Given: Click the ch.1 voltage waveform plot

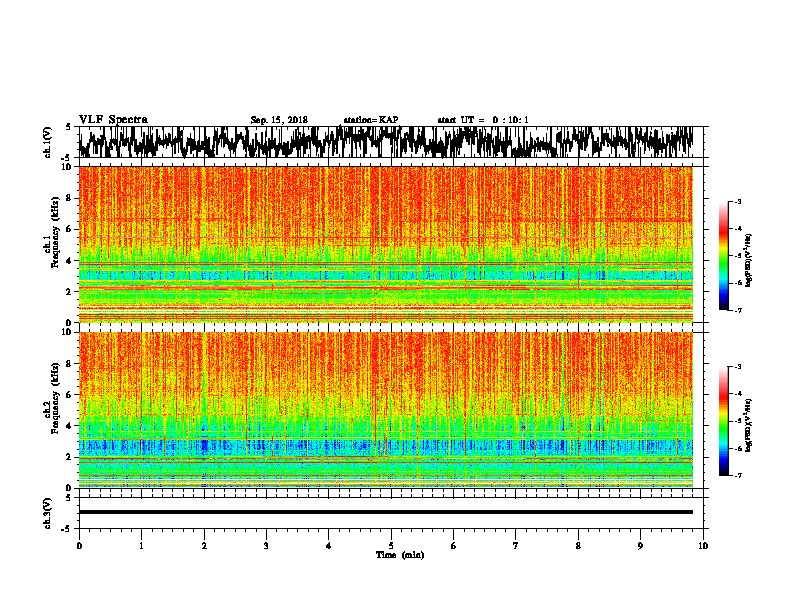Looking at the screenshot, I should (386, 142).
